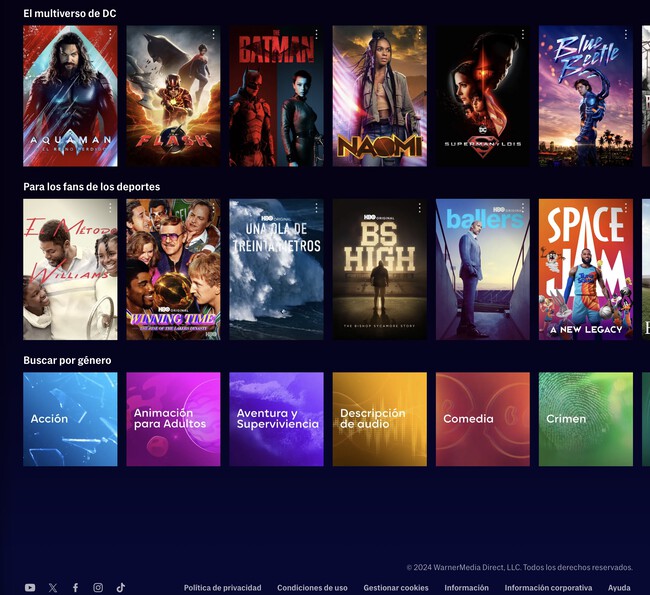Browse the Crimen genre tile

[x=585, y=419]
